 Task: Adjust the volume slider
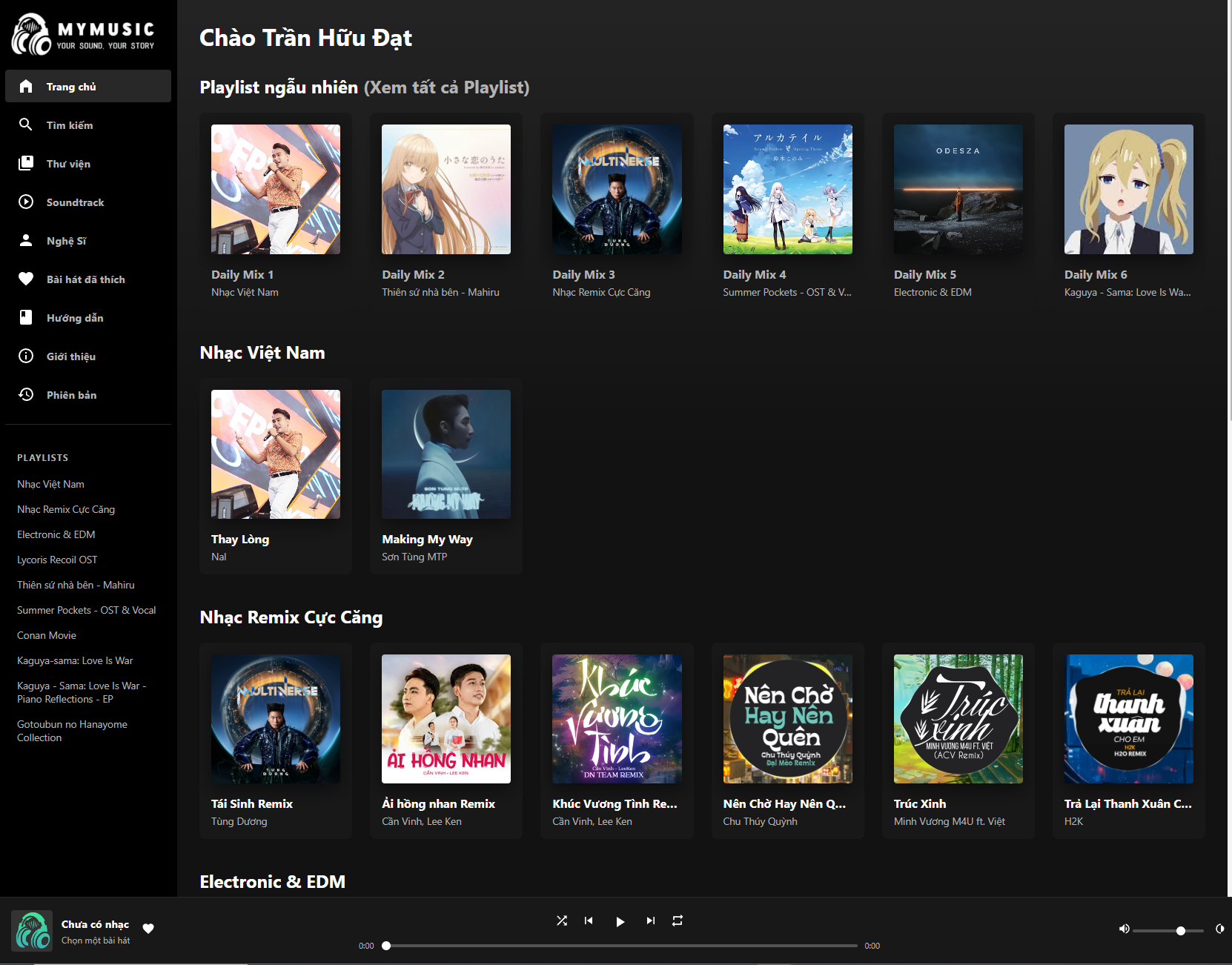pos(1168,931)
